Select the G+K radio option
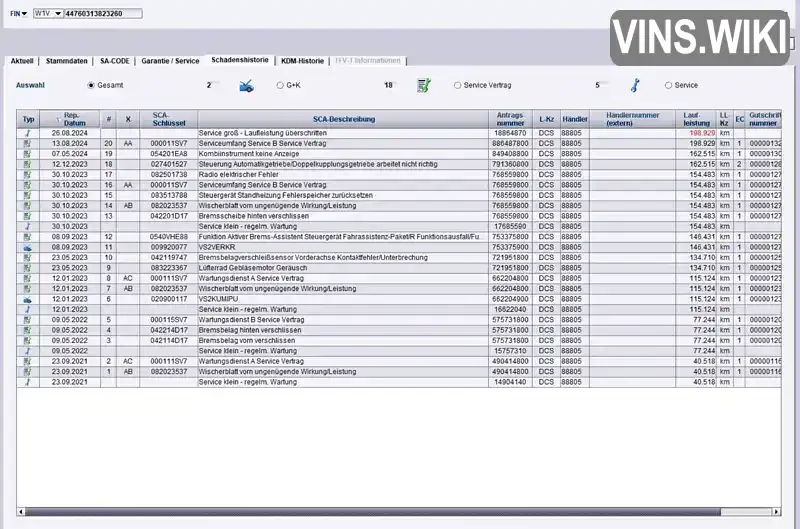The height and width of the screenshot is (529, 800). click(280, 86)
